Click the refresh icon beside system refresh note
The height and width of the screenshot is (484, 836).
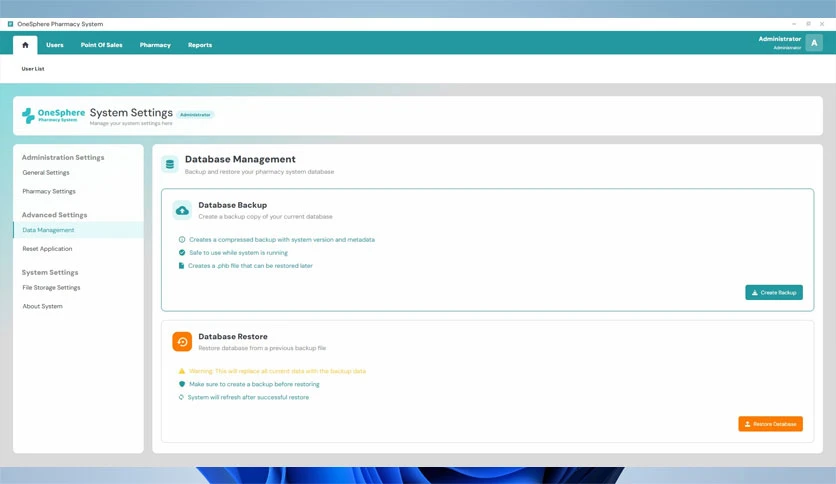(181, 397)
